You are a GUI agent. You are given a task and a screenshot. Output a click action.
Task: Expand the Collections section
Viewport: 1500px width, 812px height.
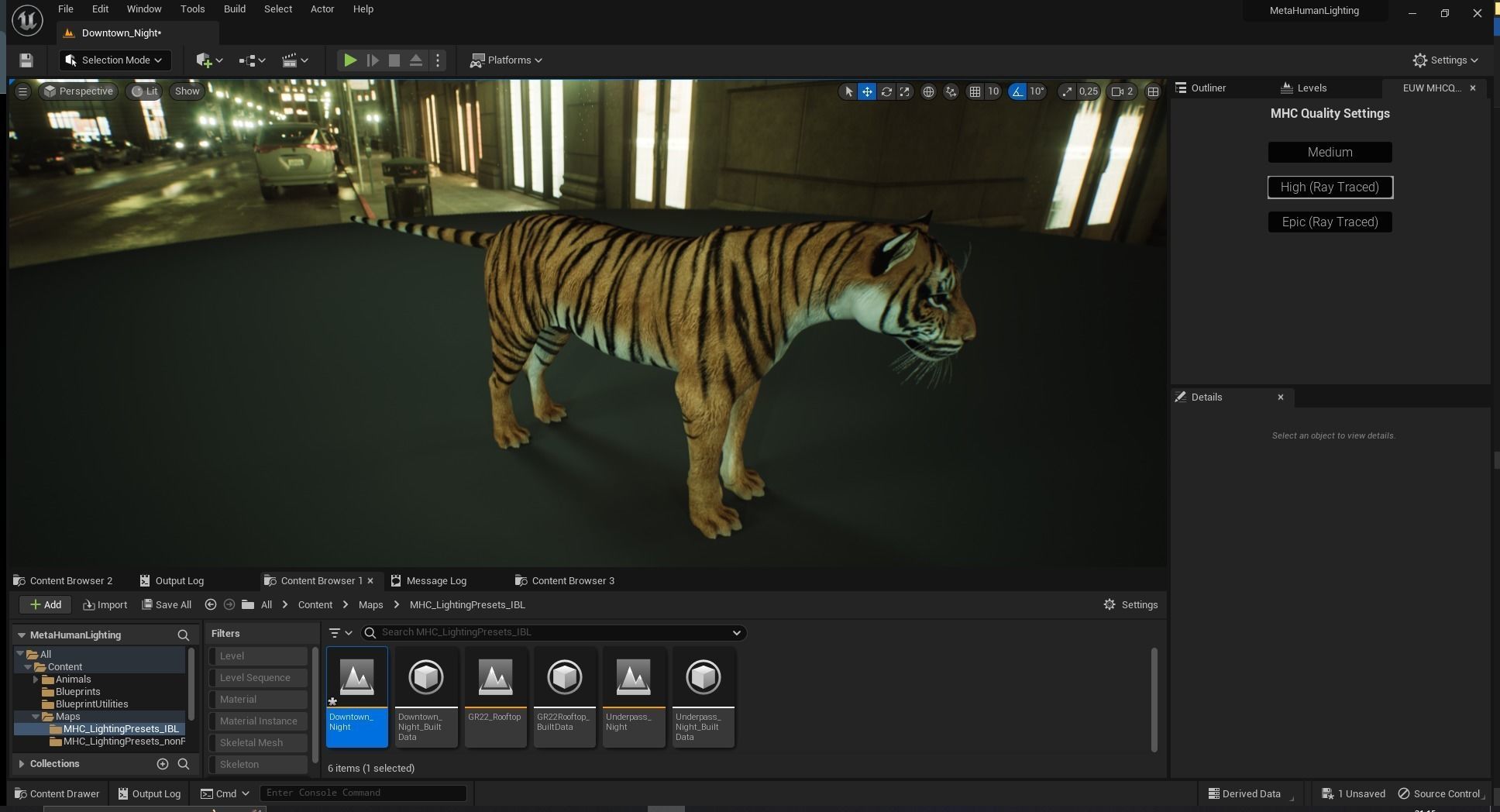22,764
